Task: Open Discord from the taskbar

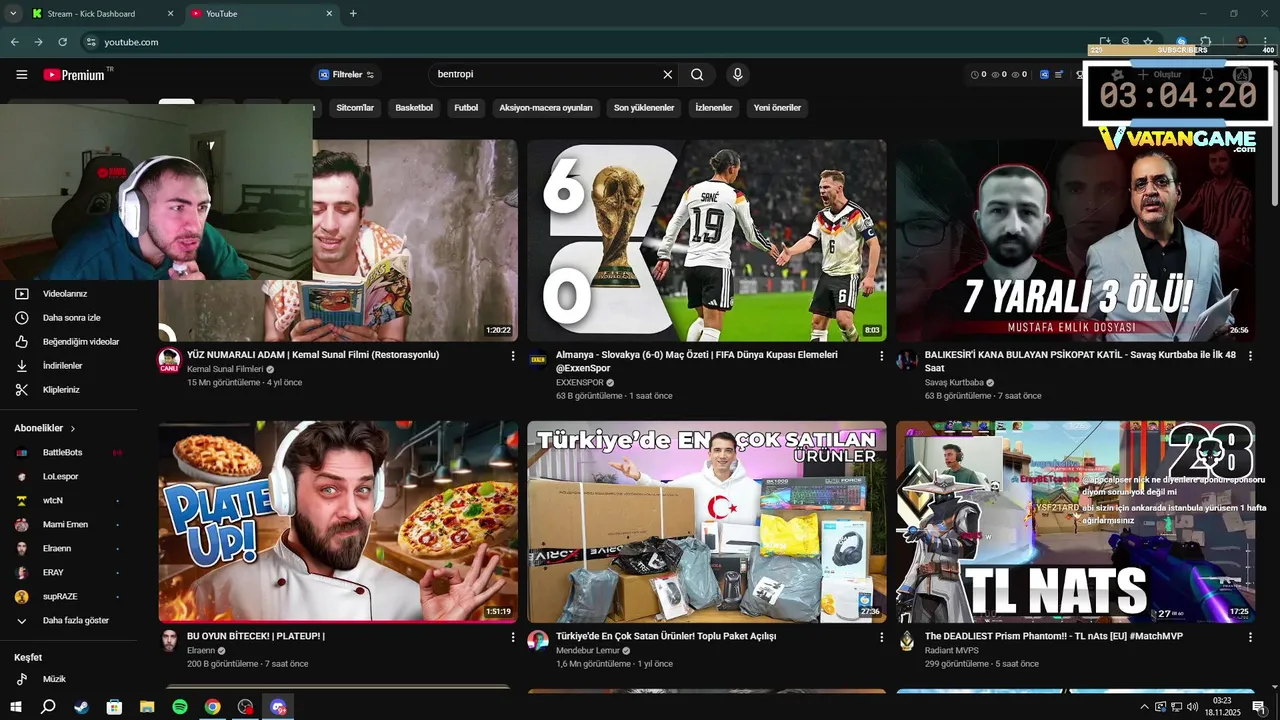Action: point(278,707)
